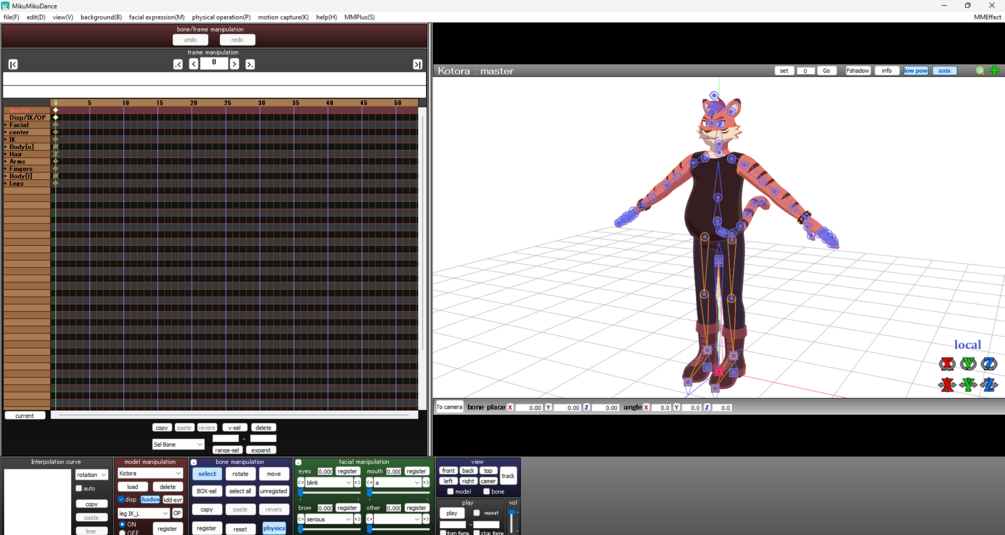Screen dimensions: 1005x535
Task: Click the local X move icon
Action: click(947, 385)
